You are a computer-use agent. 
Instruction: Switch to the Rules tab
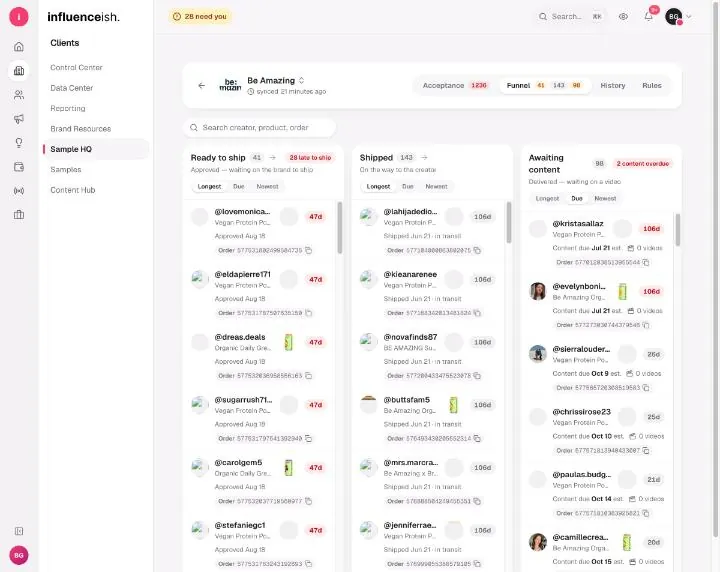pyautogui.click(x=652, y=85)
